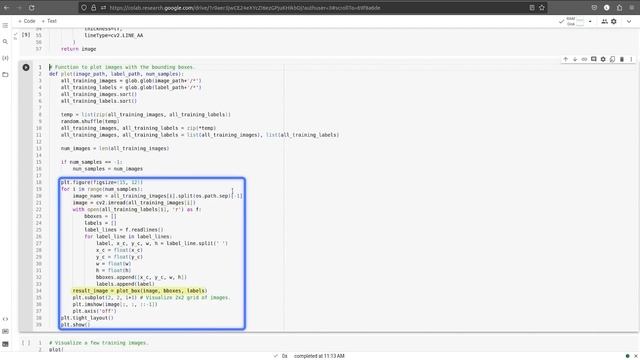640x360 pixels.
Task: Move the cell up
Action: tap(566, 59)
